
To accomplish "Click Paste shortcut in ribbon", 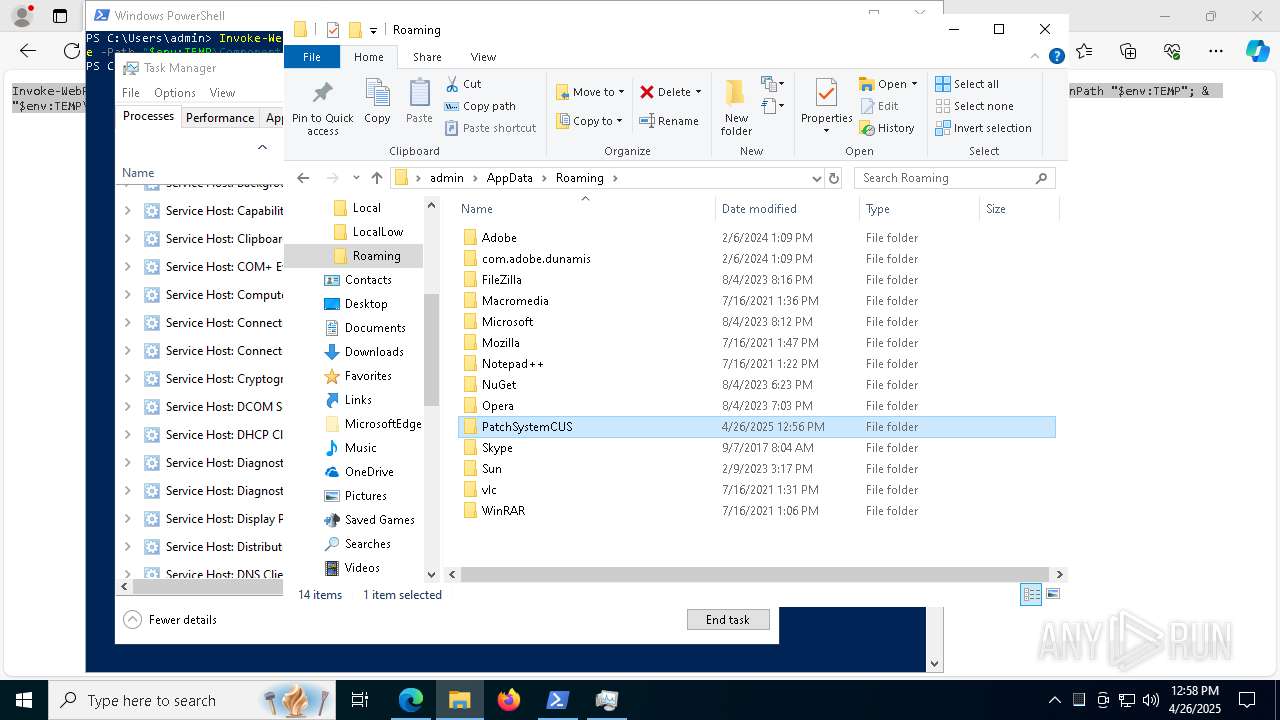I will tap(490, 128).
